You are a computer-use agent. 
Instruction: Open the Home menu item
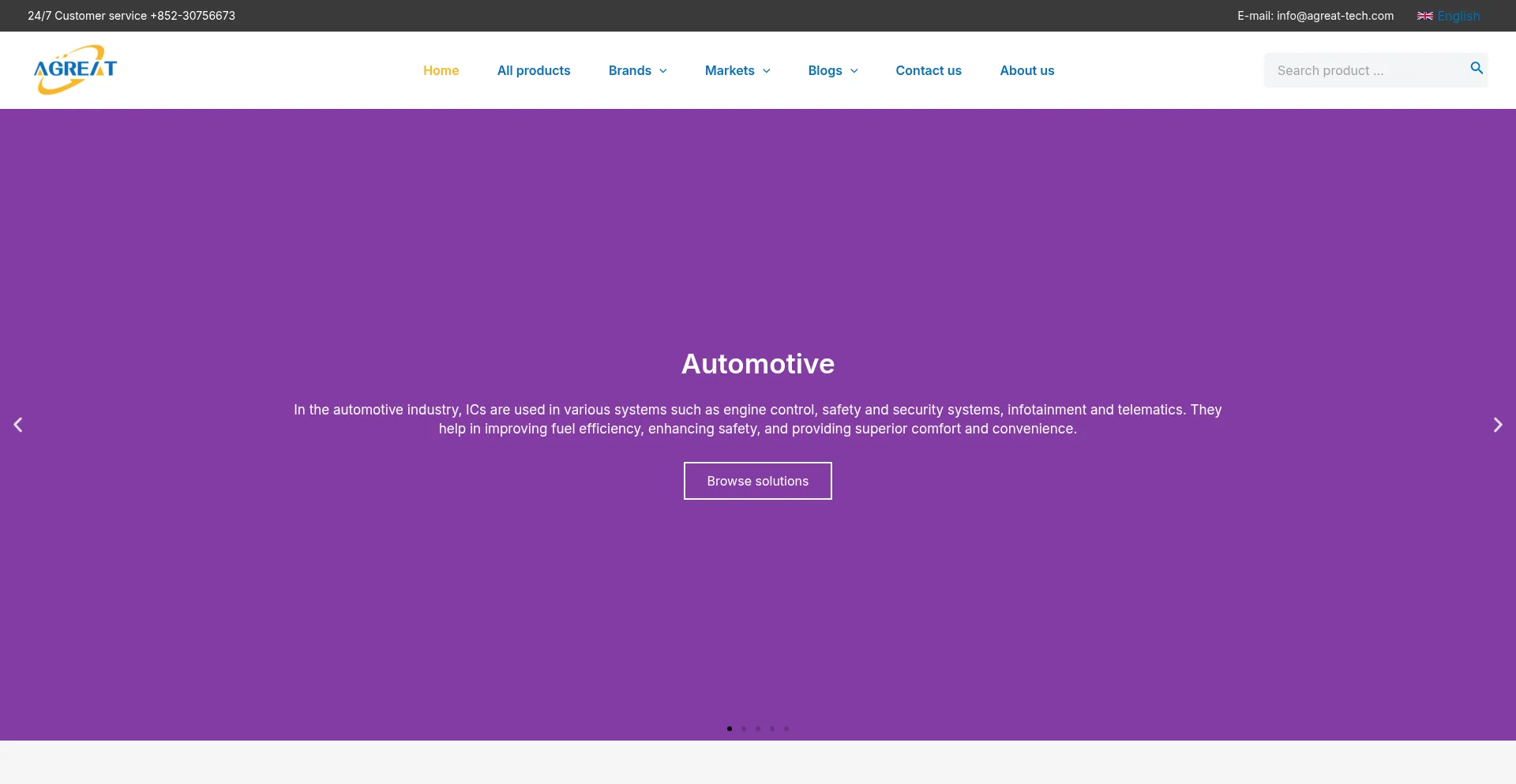tap(441, 70)
